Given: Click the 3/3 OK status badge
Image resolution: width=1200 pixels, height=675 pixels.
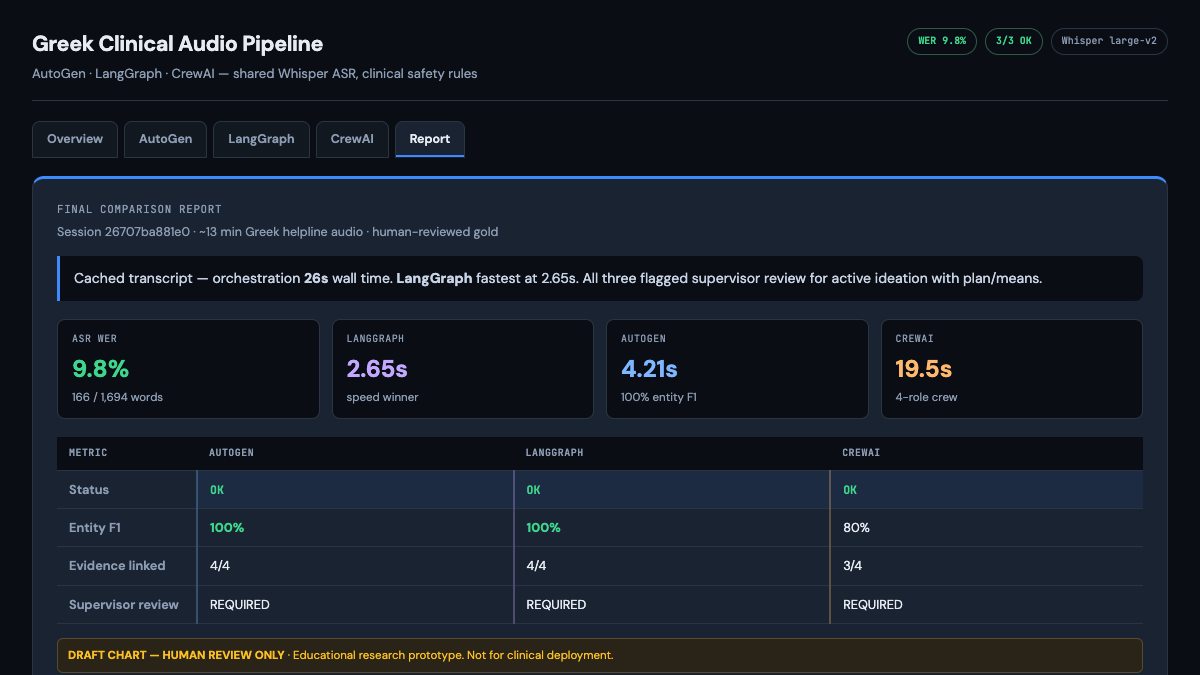Looking at the screenshot, I should click(x=1014, y=41).
